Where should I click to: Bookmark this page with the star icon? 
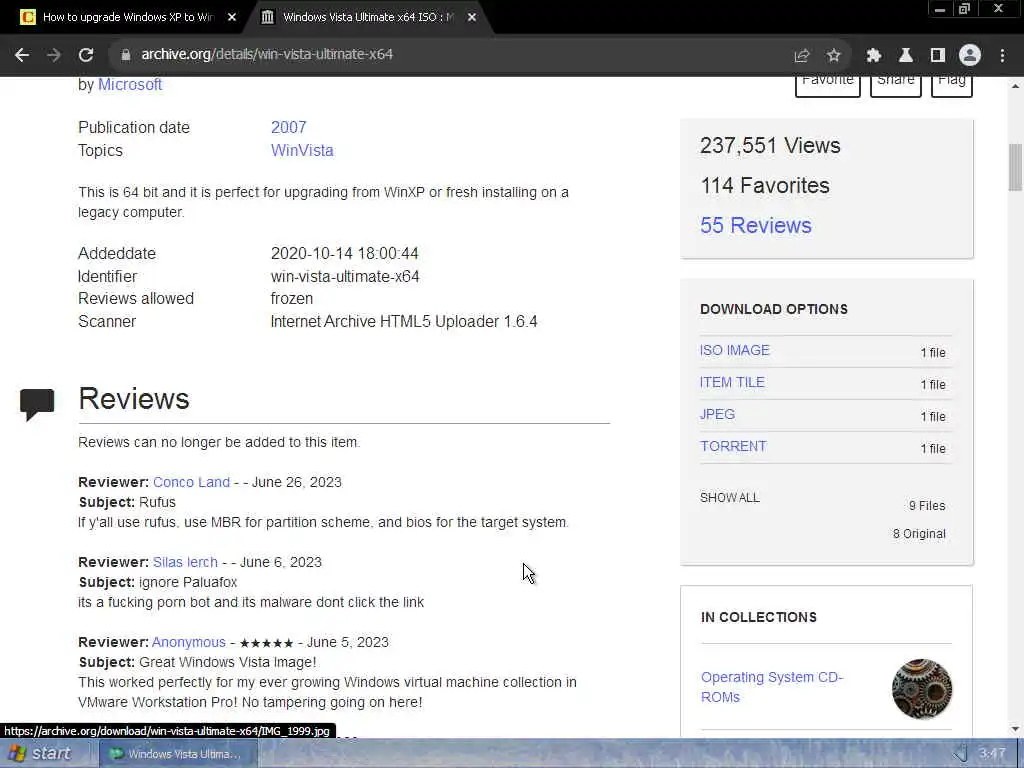coord(833,55)
